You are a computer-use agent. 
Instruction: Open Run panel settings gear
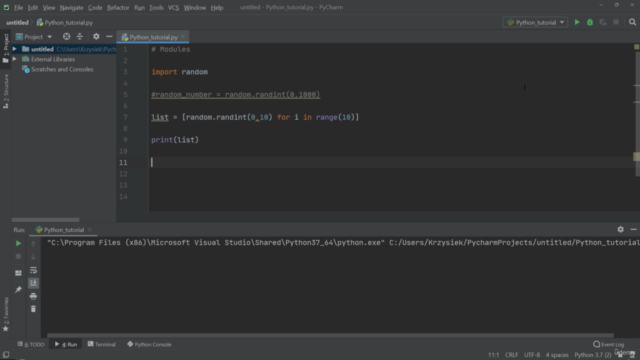620,229
